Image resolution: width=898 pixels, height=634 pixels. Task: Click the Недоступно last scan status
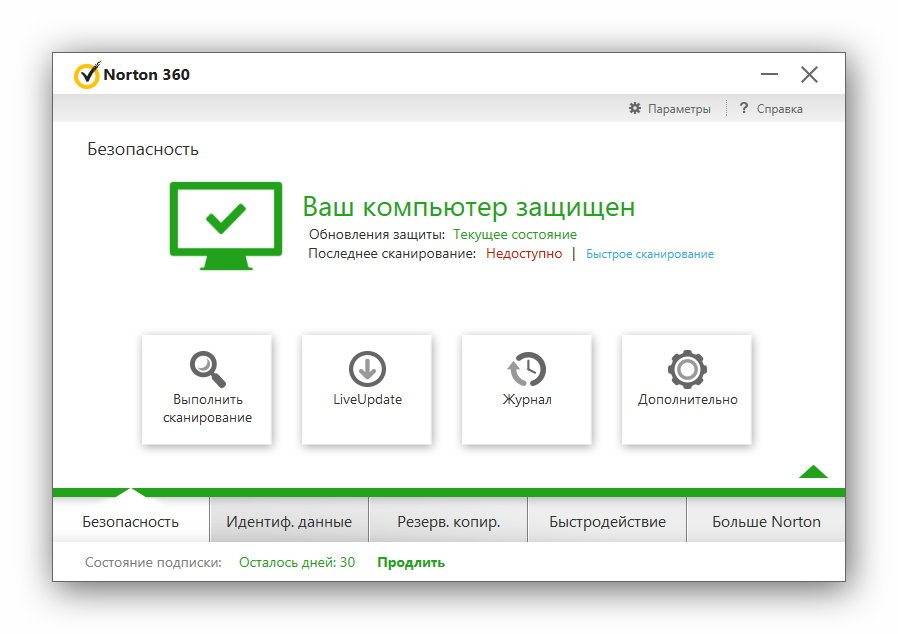click(524, 253)
